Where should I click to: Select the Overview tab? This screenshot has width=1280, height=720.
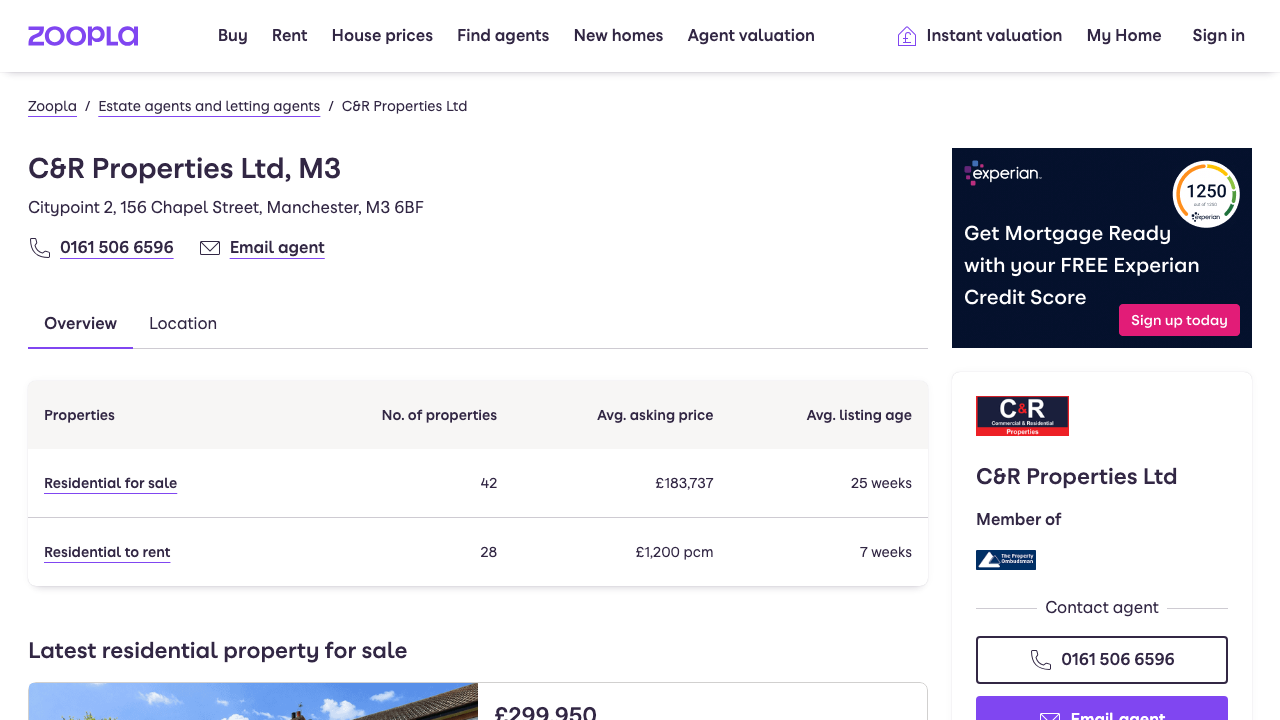(x=80, y=323)
